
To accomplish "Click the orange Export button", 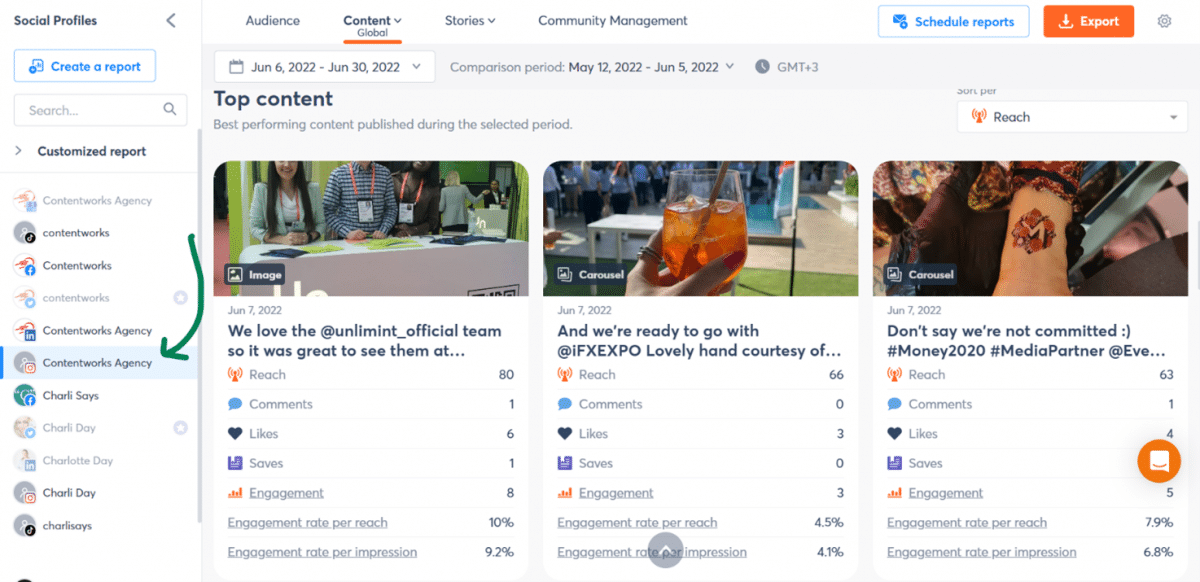I will [1088, 21].
